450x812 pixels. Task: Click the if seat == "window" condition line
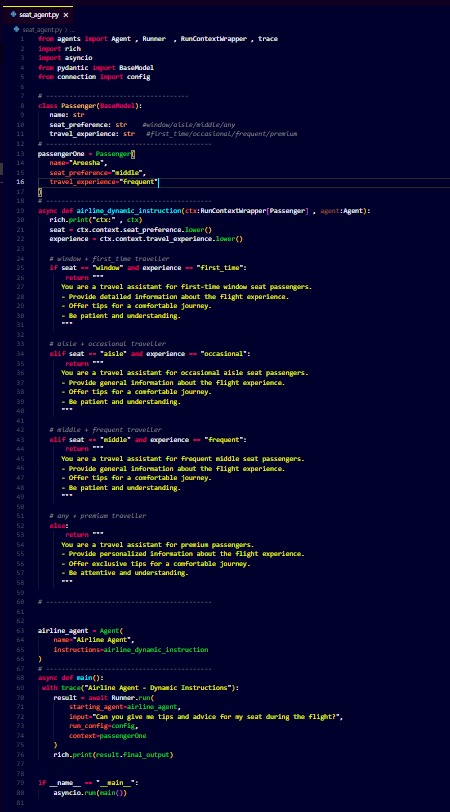pyautogui.click(x=148, y=268)
